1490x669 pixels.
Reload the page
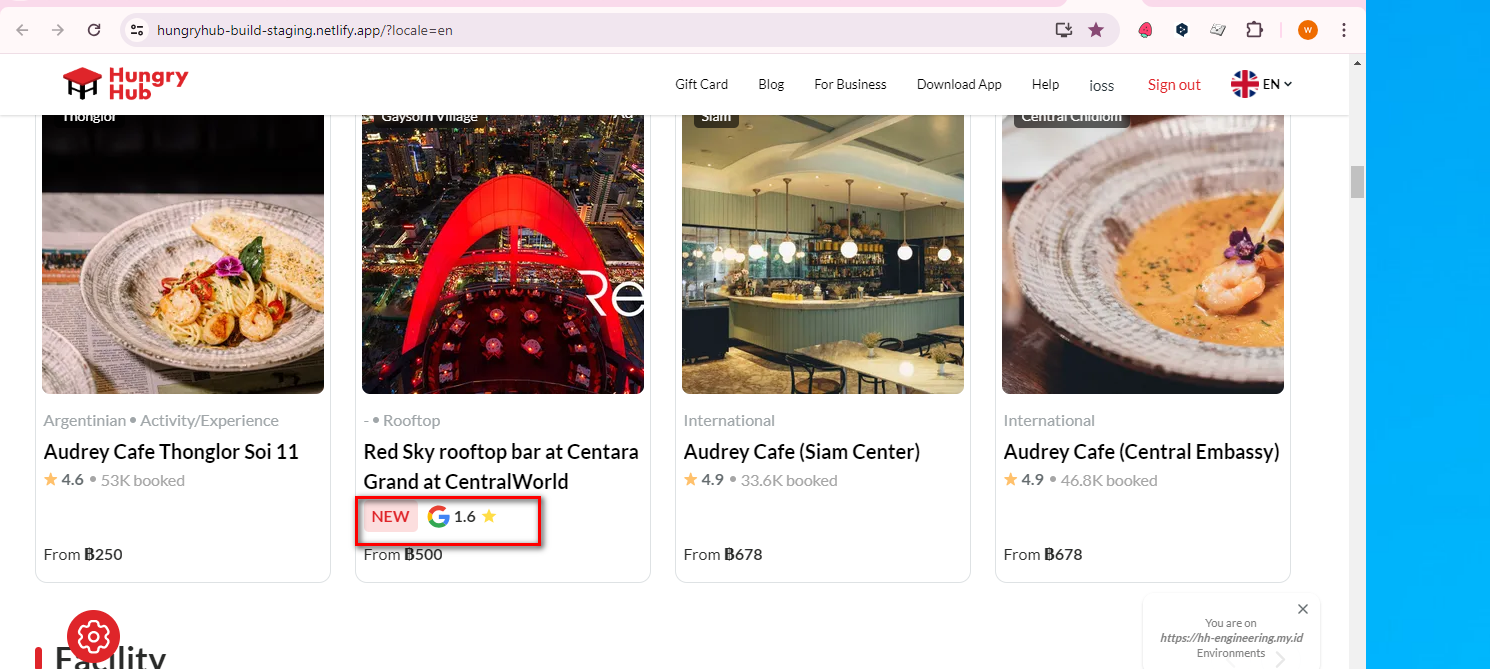[94, 30]
